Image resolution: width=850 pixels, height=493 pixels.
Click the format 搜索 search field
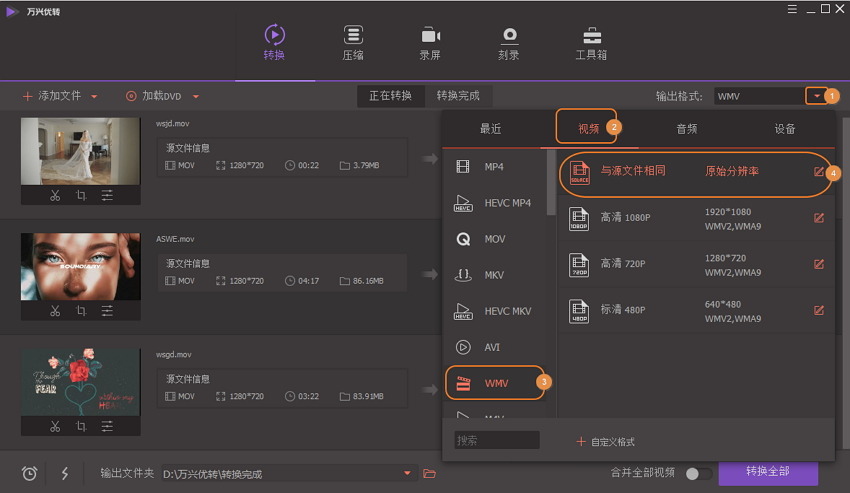pyautogui.click(x=497, y=440)
